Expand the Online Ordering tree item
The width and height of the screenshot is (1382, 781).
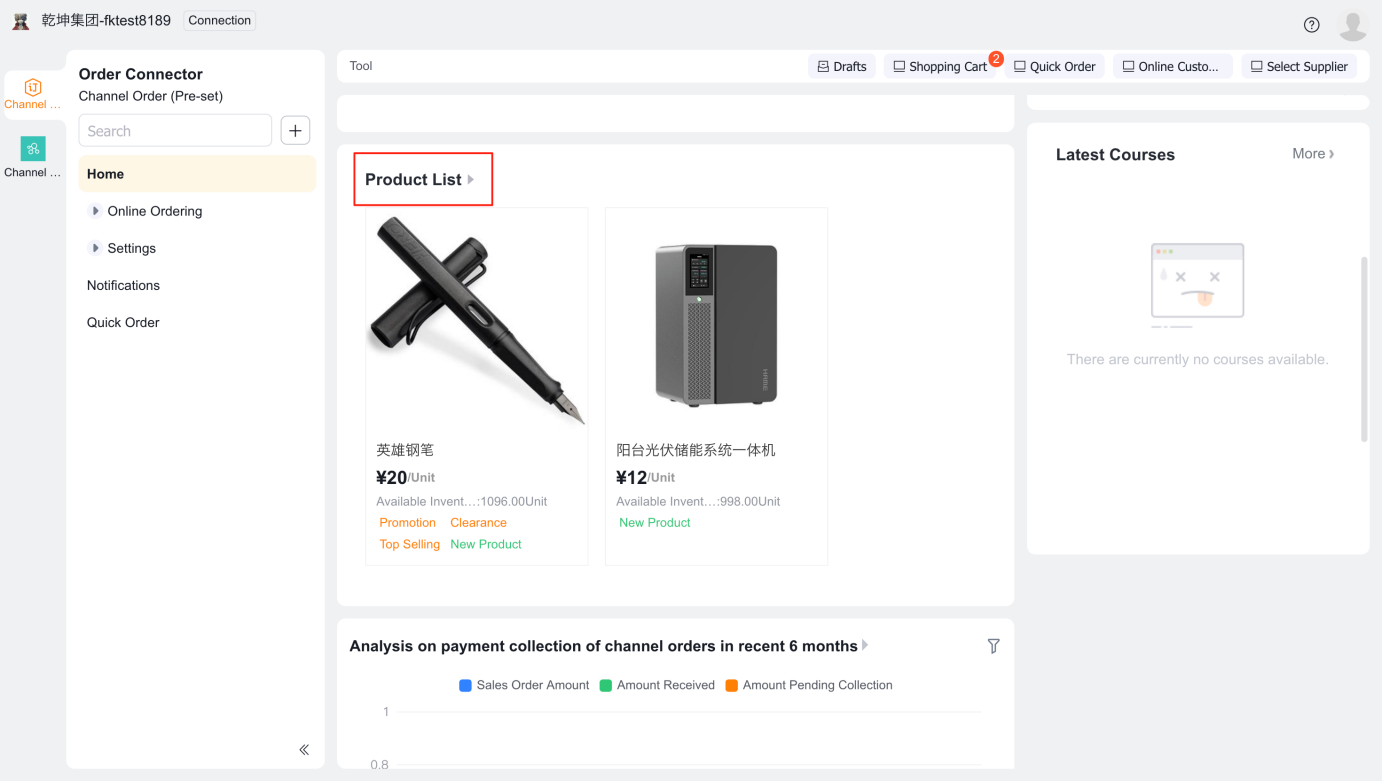tap(95, 211)
